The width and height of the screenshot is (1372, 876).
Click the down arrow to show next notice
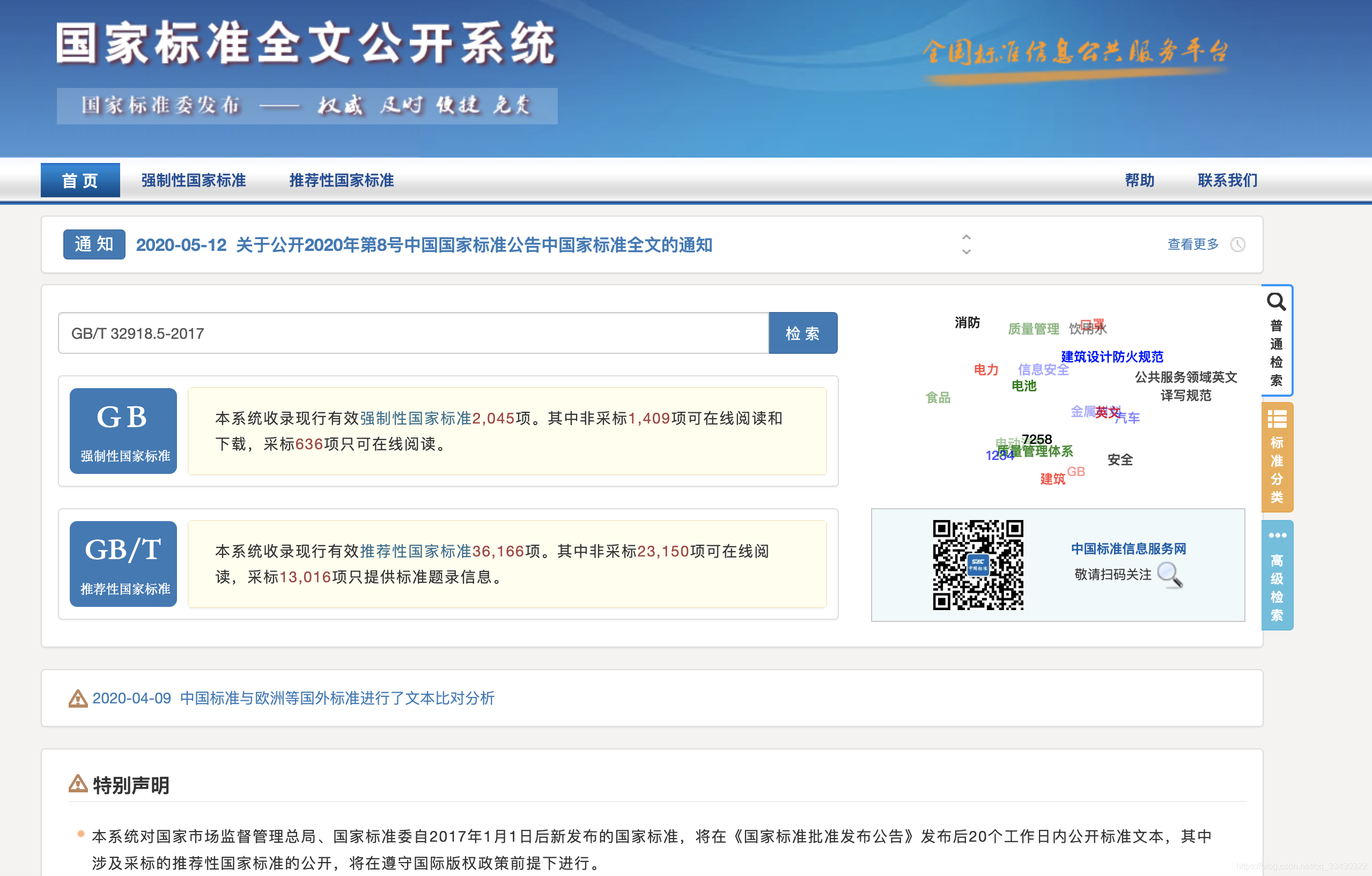tap(966, 252)
